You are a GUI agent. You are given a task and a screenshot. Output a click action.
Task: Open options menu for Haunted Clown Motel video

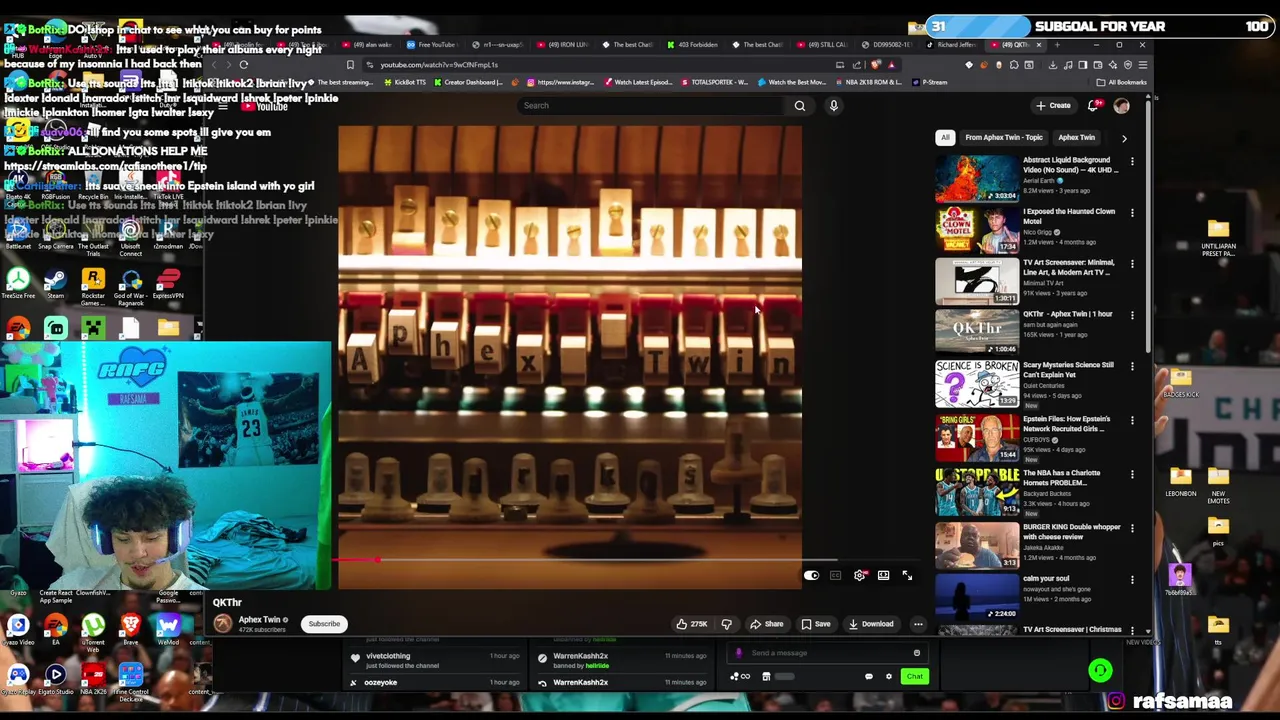1132,213
